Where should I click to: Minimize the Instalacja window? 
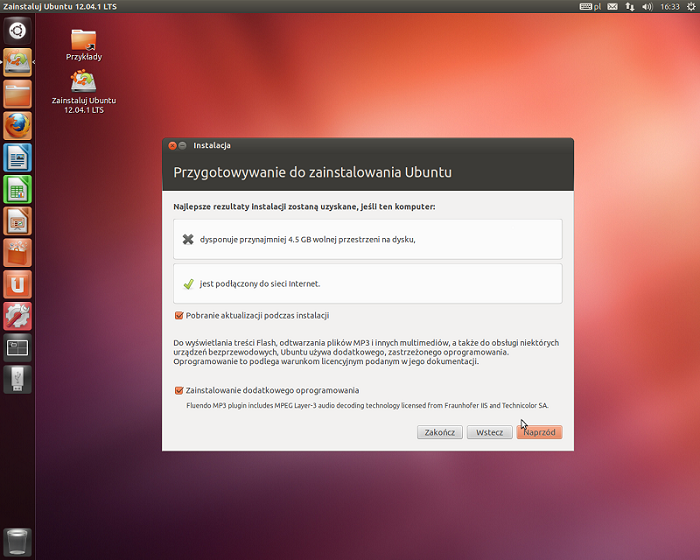[x=183, y=146]
